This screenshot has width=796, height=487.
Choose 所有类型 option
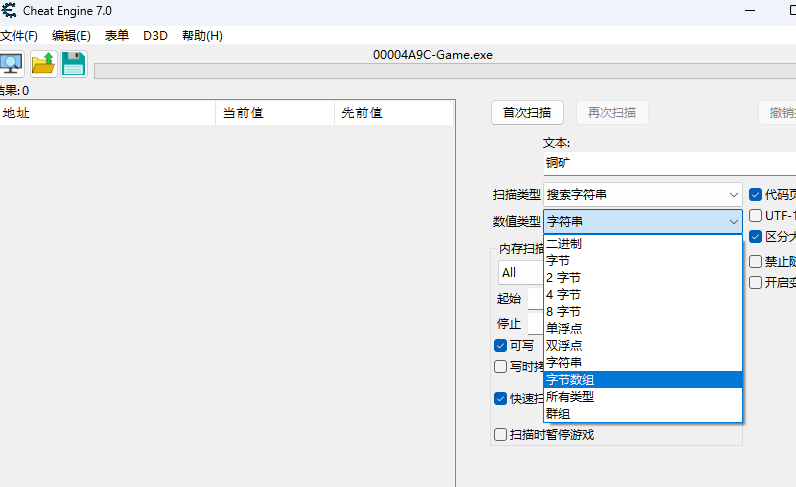643,397
